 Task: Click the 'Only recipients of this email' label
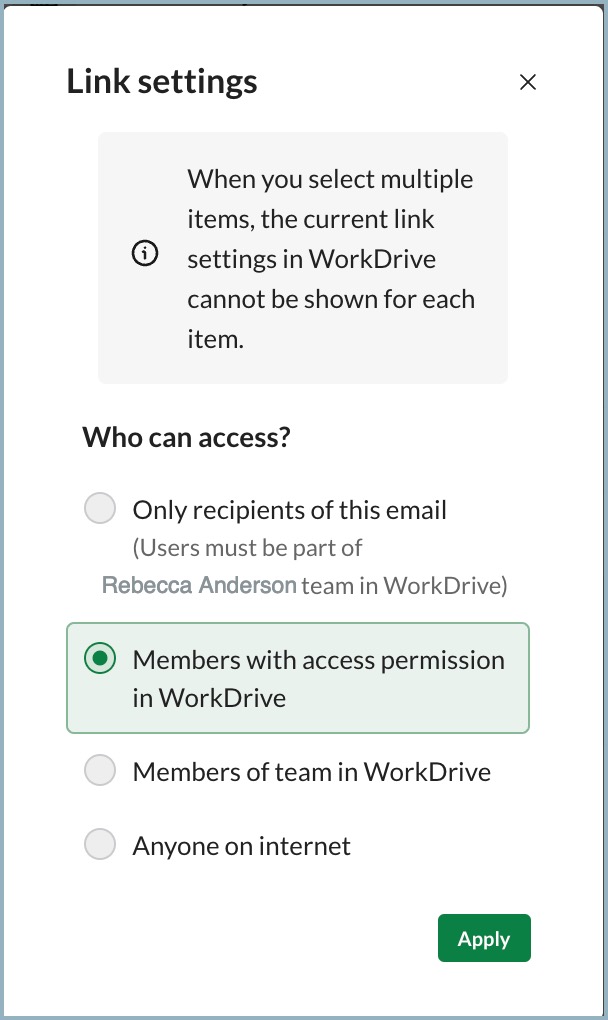pyautogui.click(x=289, y=510)
